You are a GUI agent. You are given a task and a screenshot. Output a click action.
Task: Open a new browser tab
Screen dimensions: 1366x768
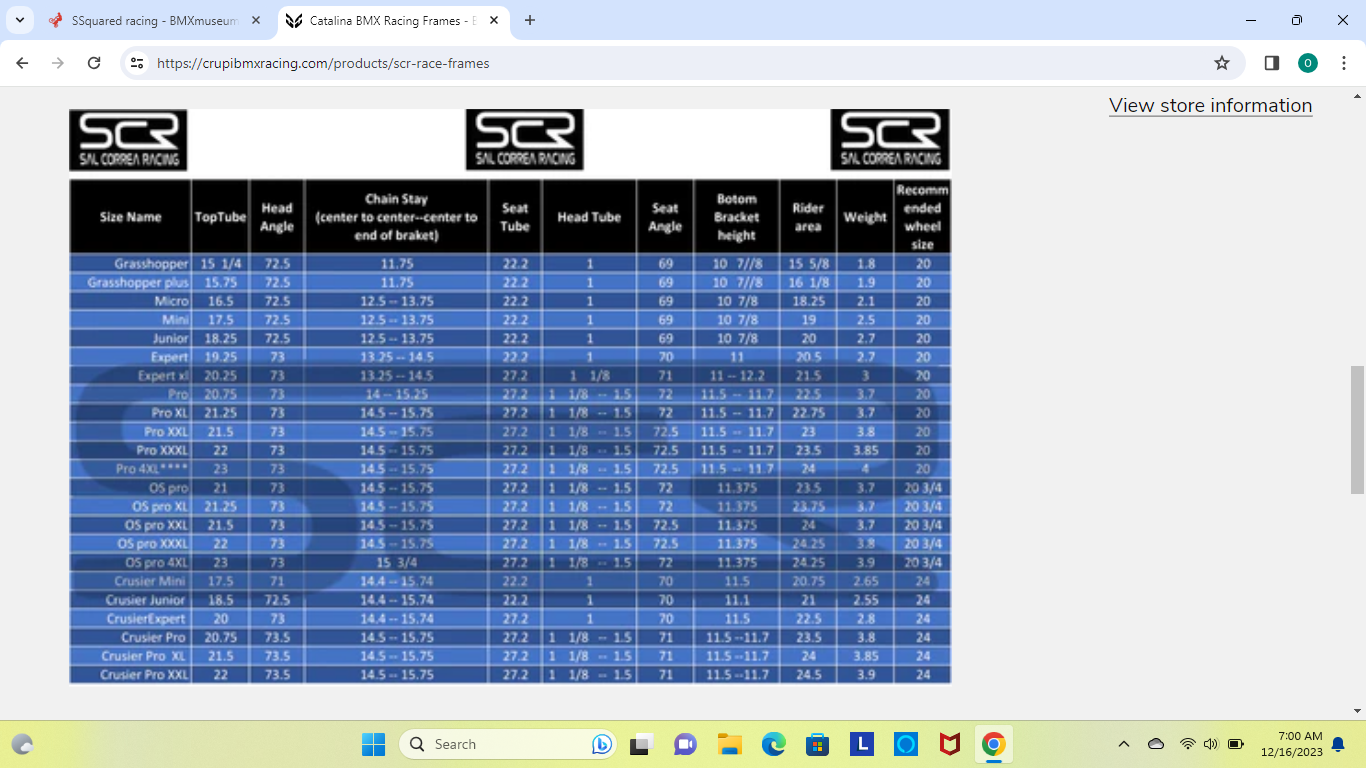click(x=530, y=20)
